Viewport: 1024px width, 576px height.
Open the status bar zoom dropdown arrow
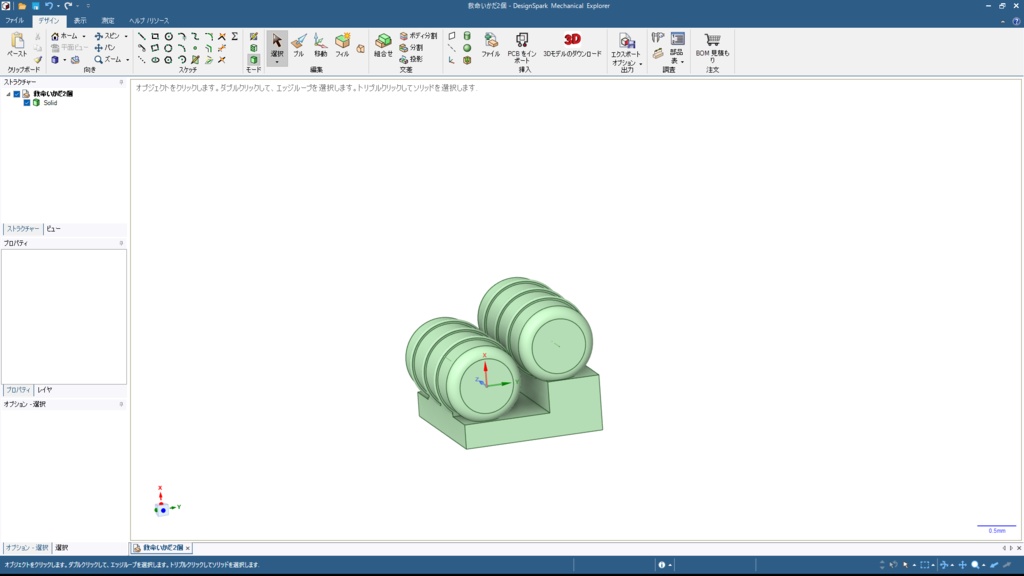click(x=984, y=565)
